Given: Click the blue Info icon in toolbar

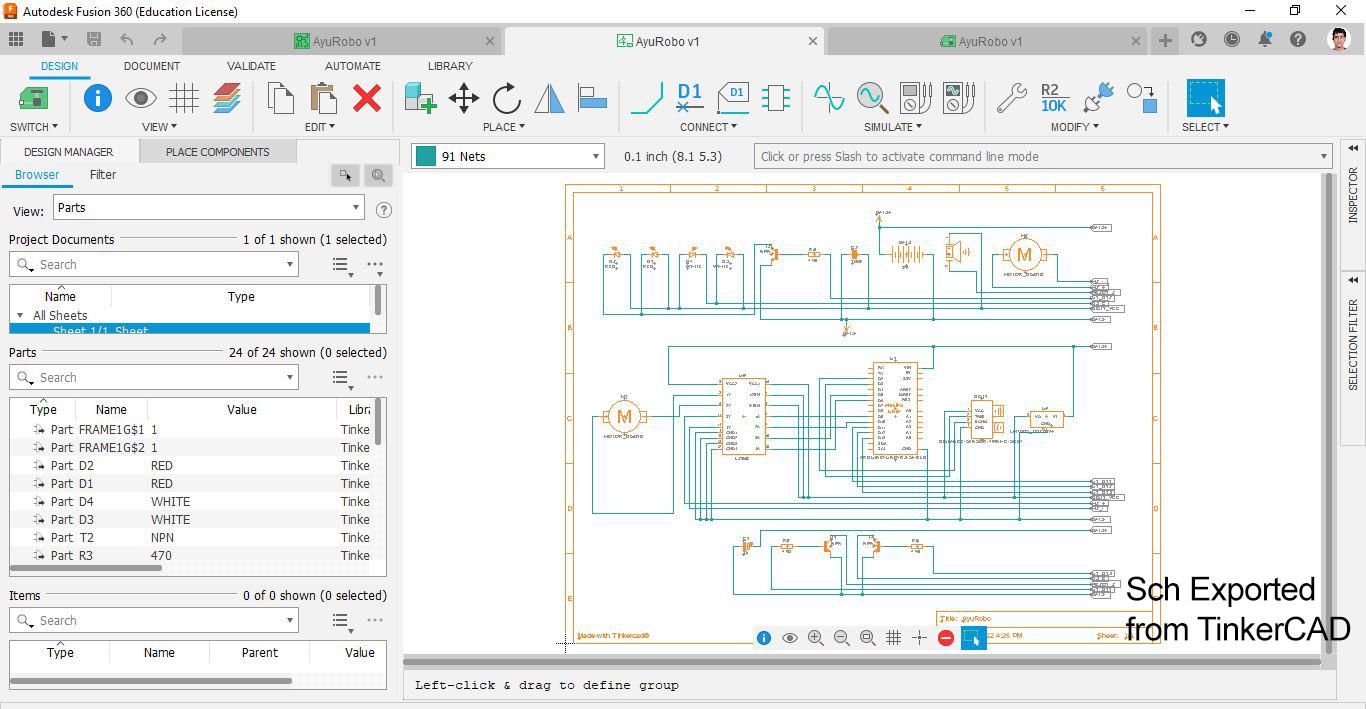Looking at the screenshot, I should [97, 98].
